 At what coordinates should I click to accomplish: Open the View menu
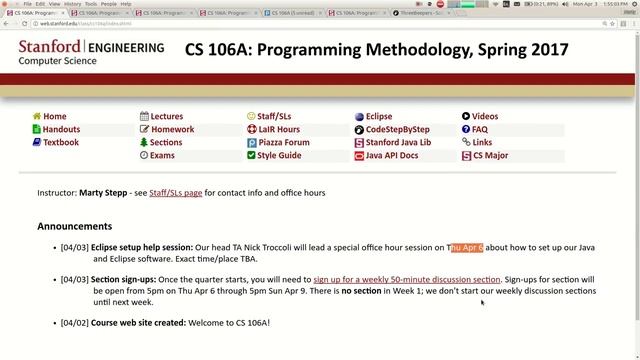tap(54, 4)
